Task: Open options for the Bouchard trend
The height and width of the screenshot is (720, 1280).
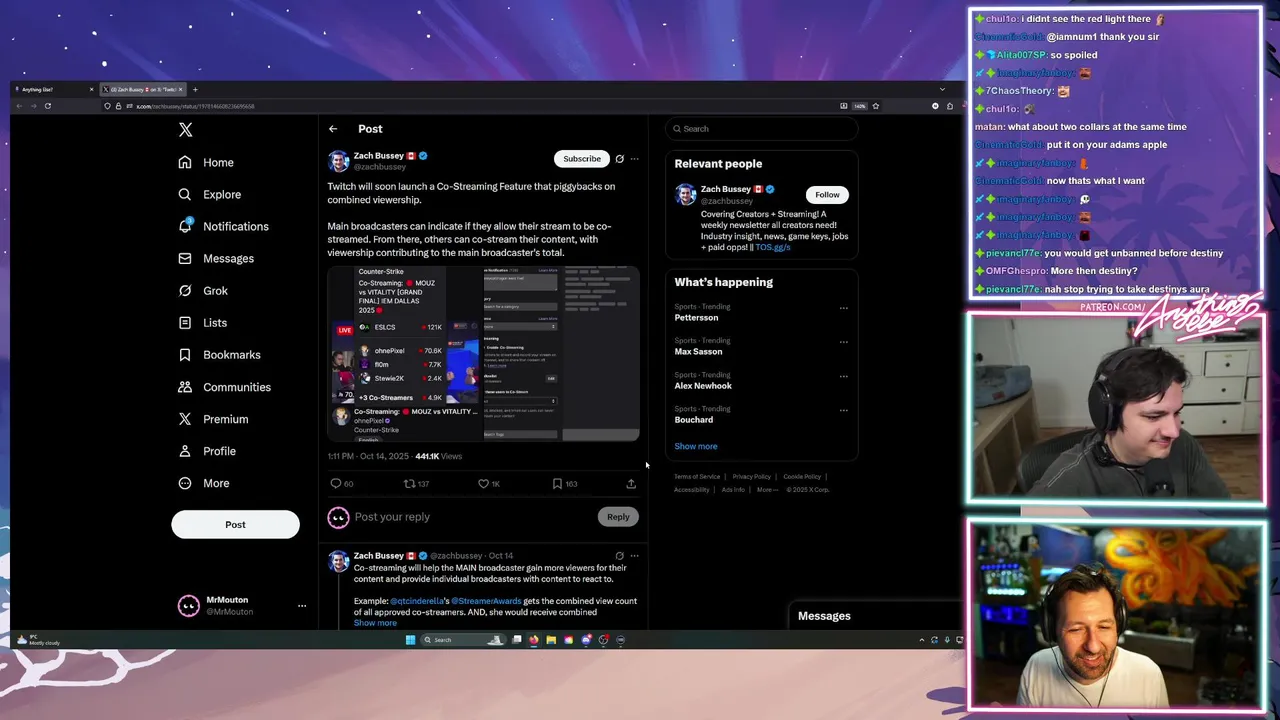Action: point(844,410)
